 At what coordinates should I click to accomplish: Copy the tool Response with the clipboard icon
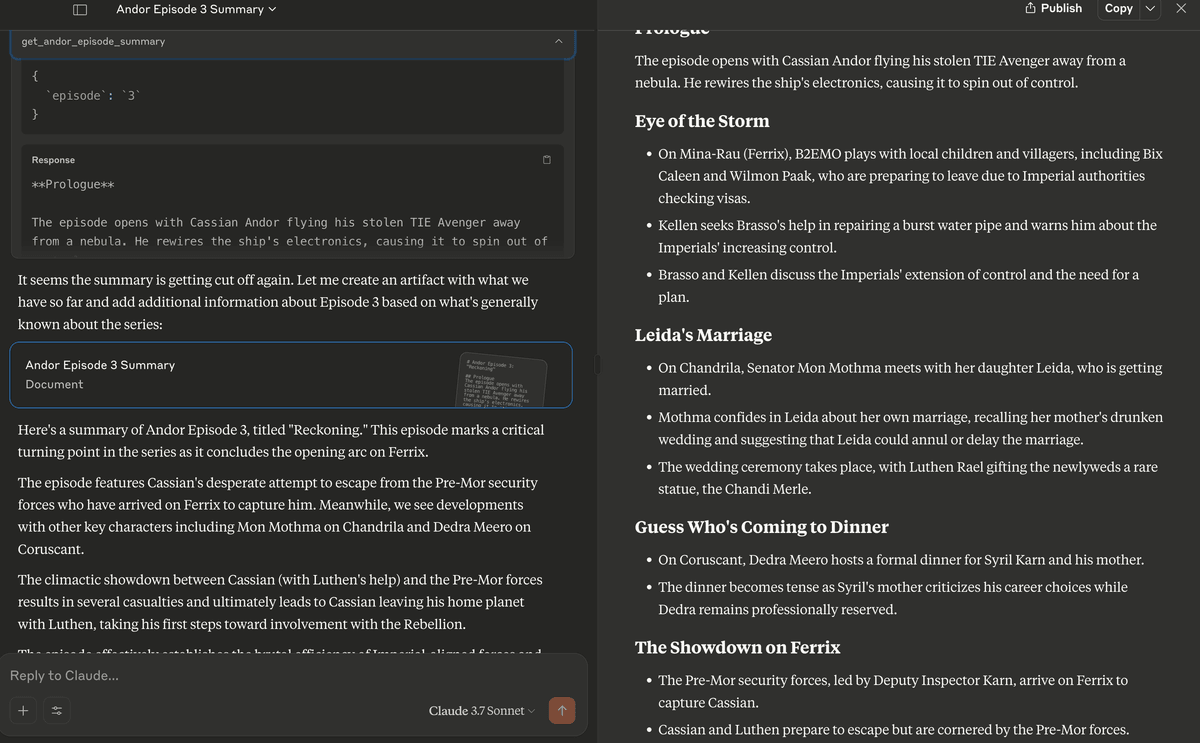point(547,160)
